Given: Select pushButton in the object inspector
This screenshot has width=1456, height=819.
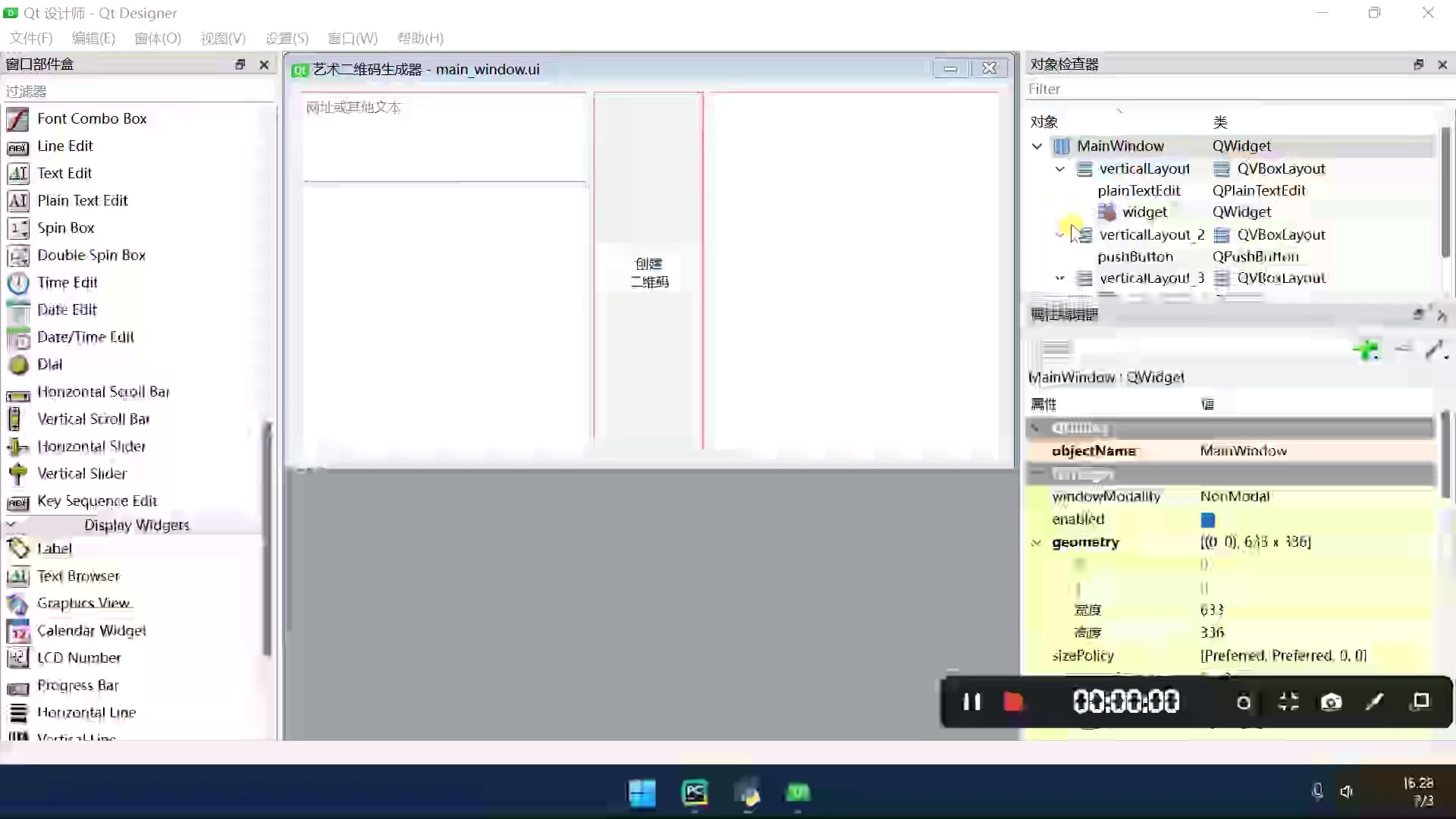Looking at the screenshot, I should (1135, 257).
